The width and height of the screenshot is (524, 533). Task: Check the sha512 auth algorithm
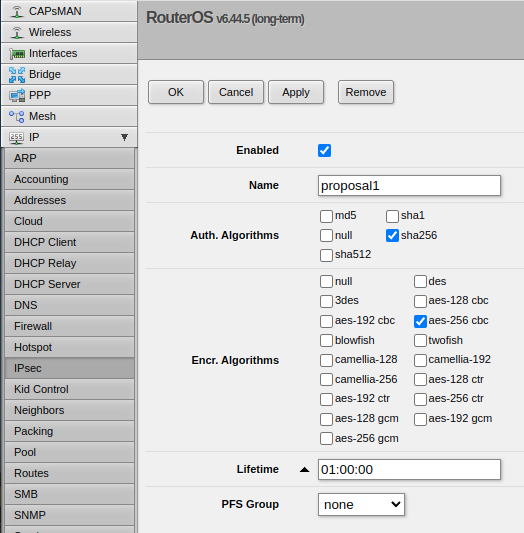326,255
